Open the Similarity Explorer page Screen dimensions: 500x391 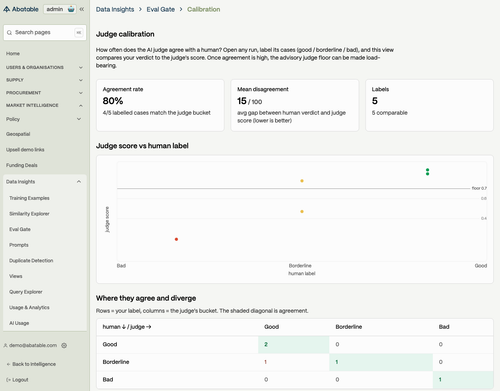pyautogui.click(x=29, y=214)
